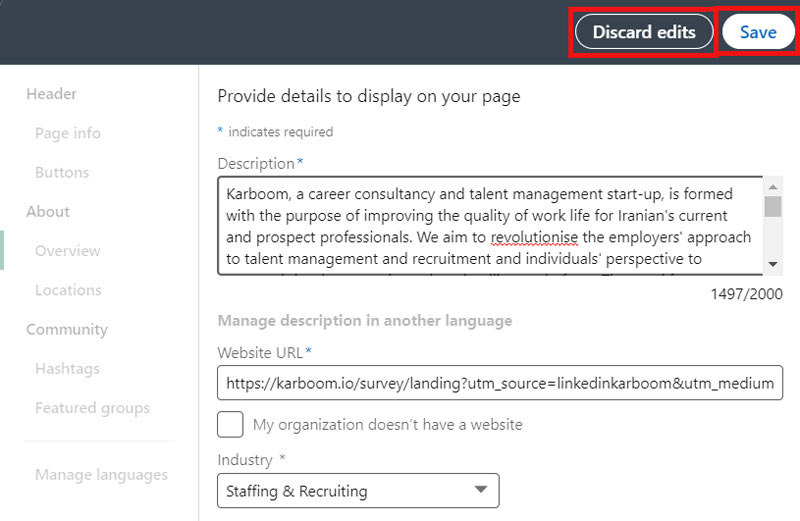The height and width of the screenshot is (521, 800).
Task: Go to the Buttons settings section
Action: point(62,172)
